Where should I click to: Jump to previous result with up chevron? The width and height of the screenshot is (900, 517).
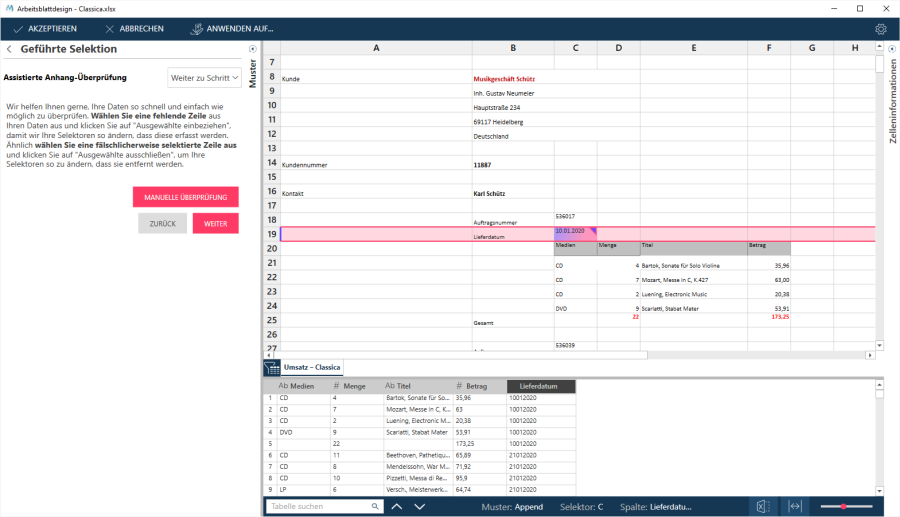coord(397,506)
